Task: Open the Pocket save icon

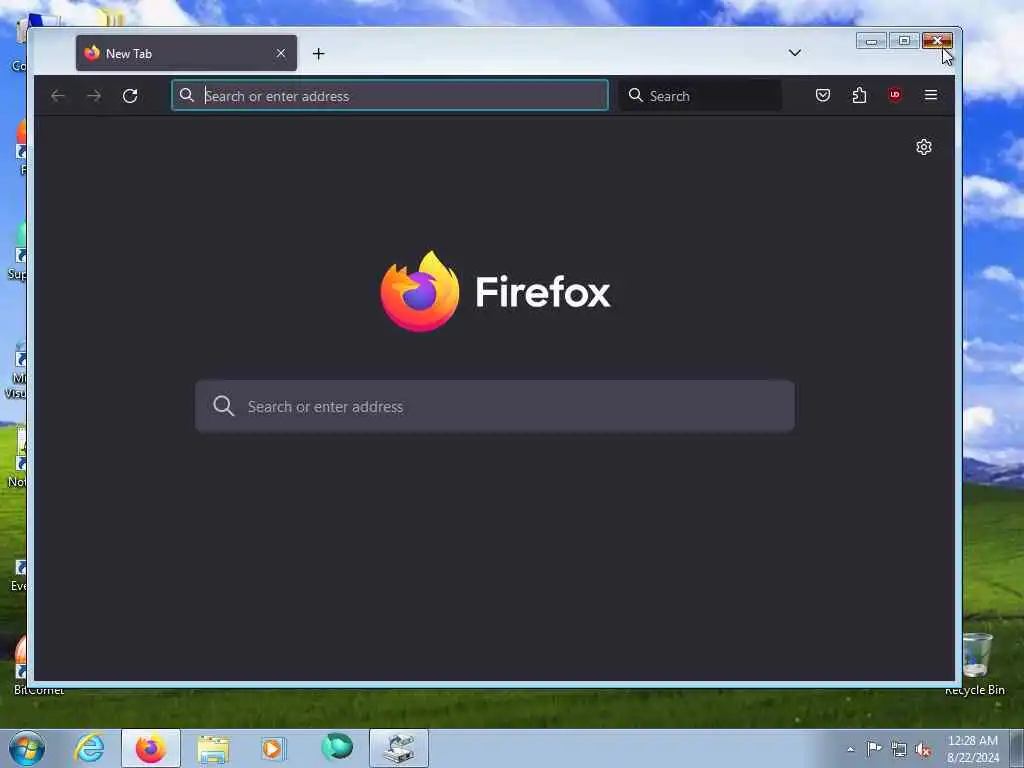Action: tap(823, 95)
